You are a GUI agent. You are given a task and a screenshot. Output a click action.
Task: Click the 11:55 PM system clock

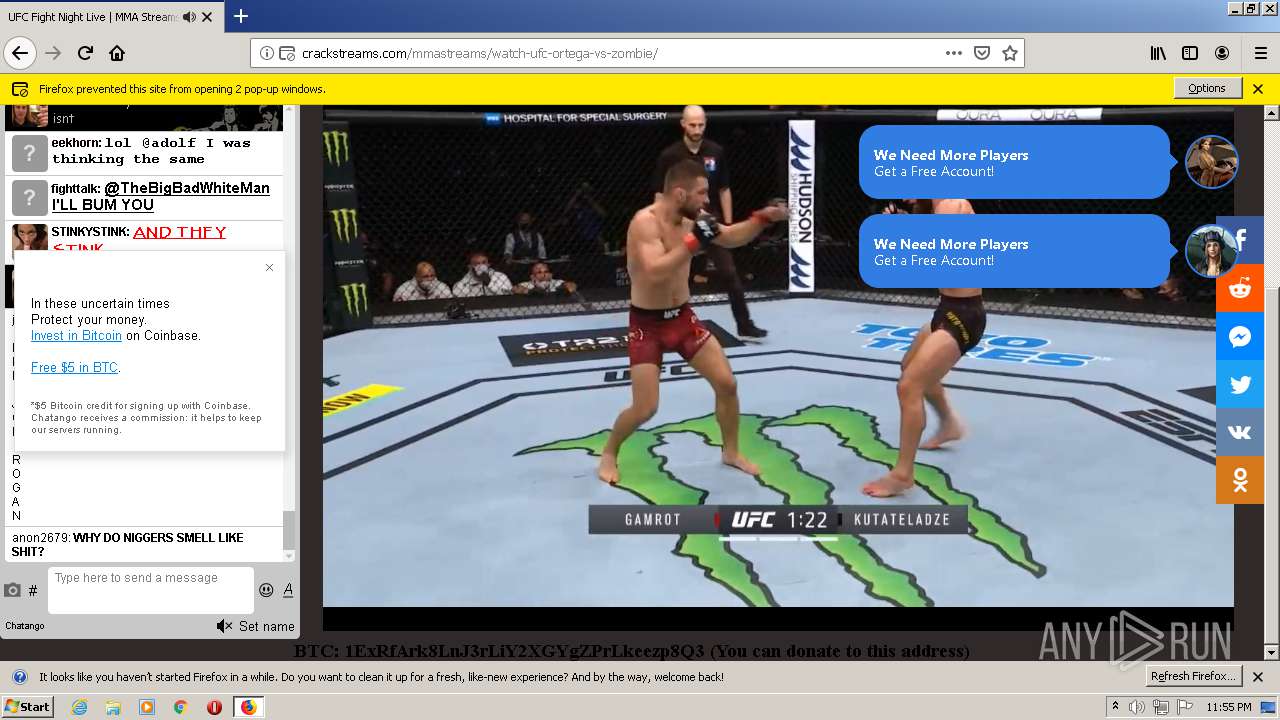point(1229,707)
